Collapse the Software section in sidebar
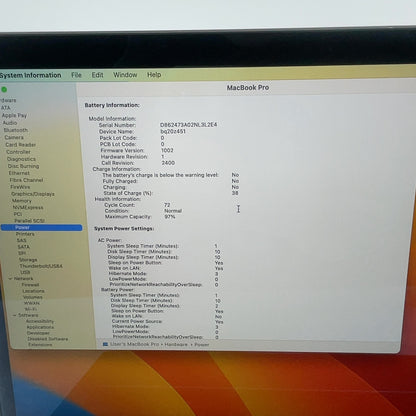 coord(15,315)
